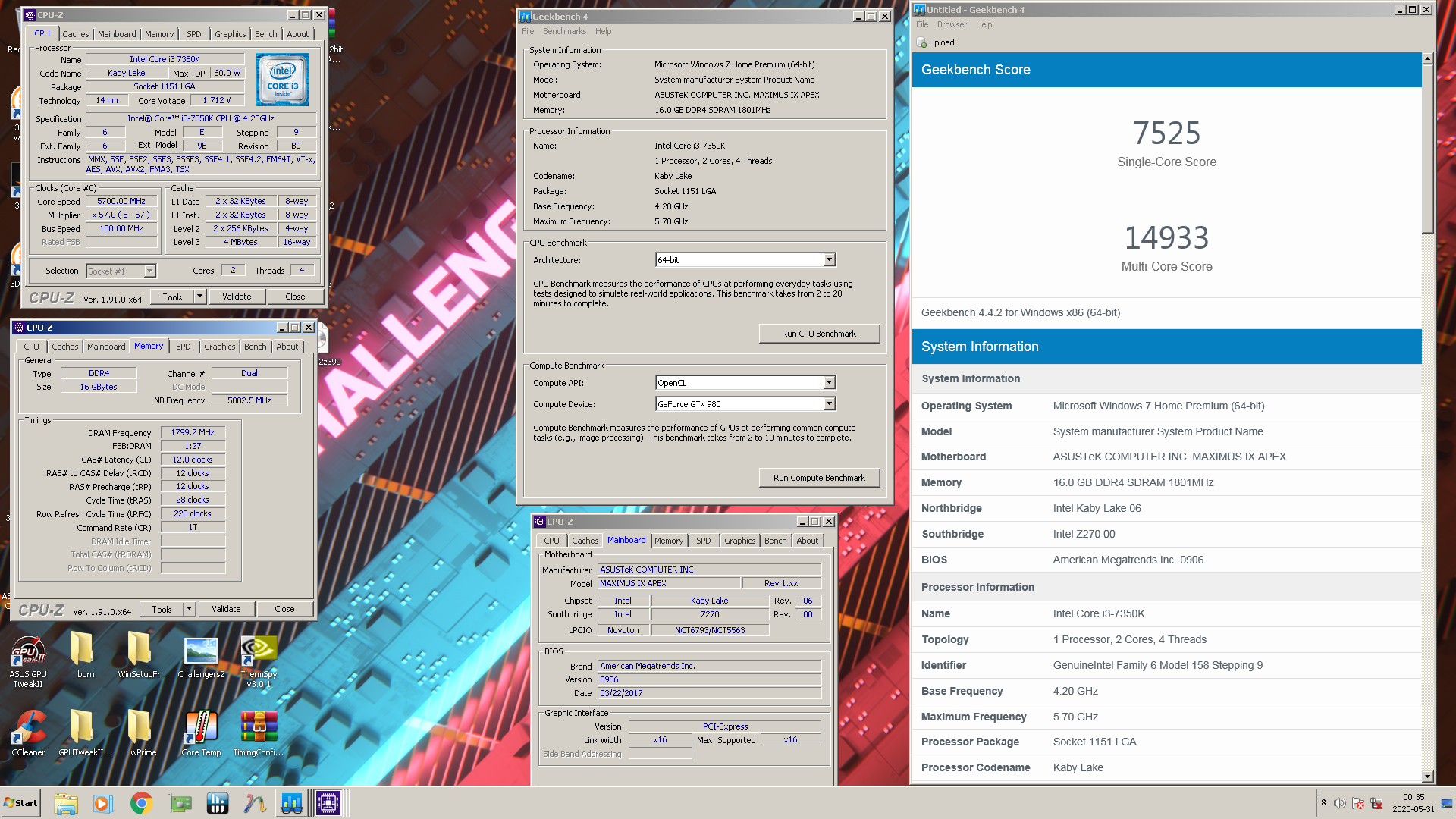Switch to Geekbench taskbar button
Screen dimensions: 1456x819
292,803
